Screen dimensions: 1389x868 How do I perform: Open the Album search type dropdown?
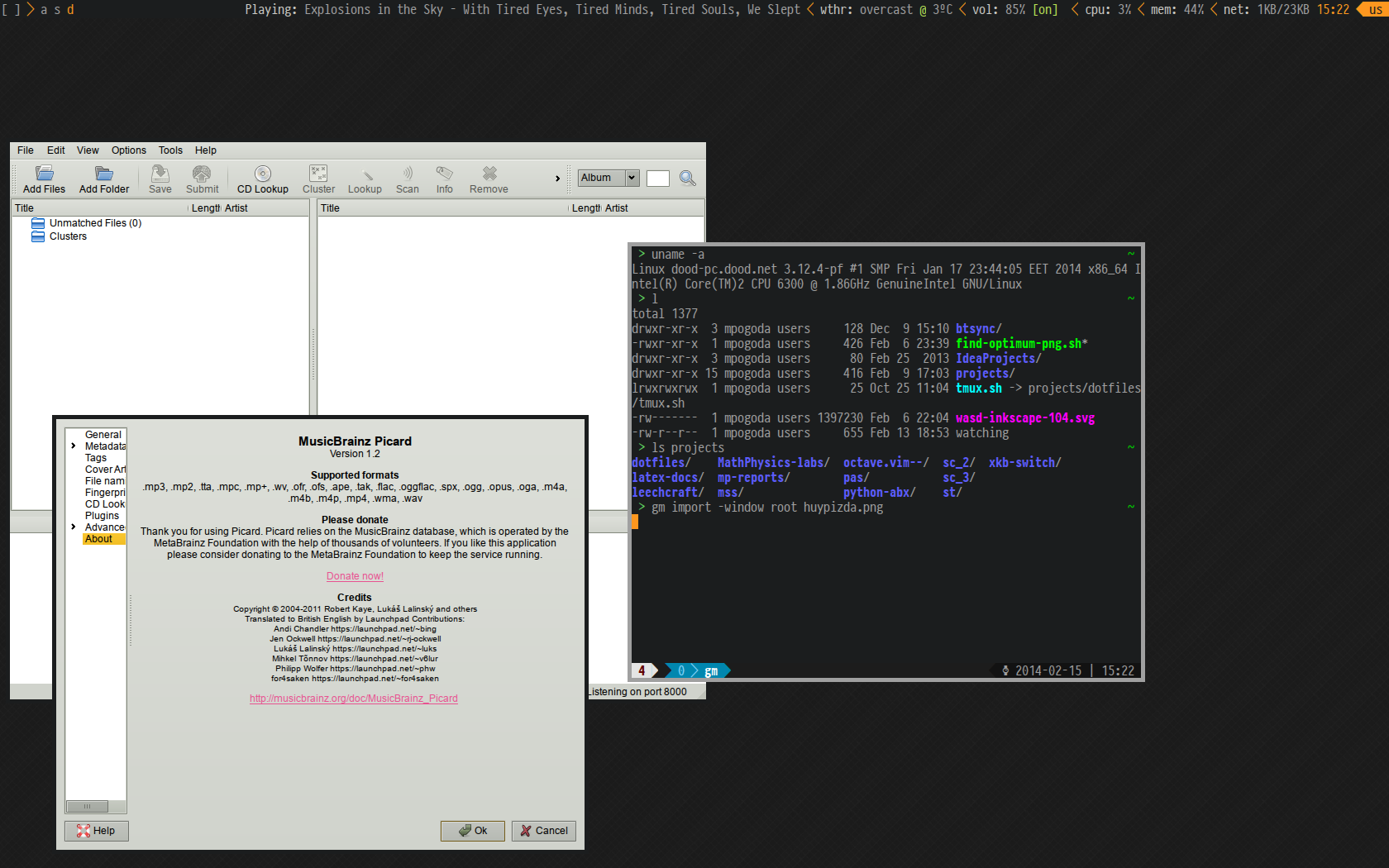click(x=609, y=178)
